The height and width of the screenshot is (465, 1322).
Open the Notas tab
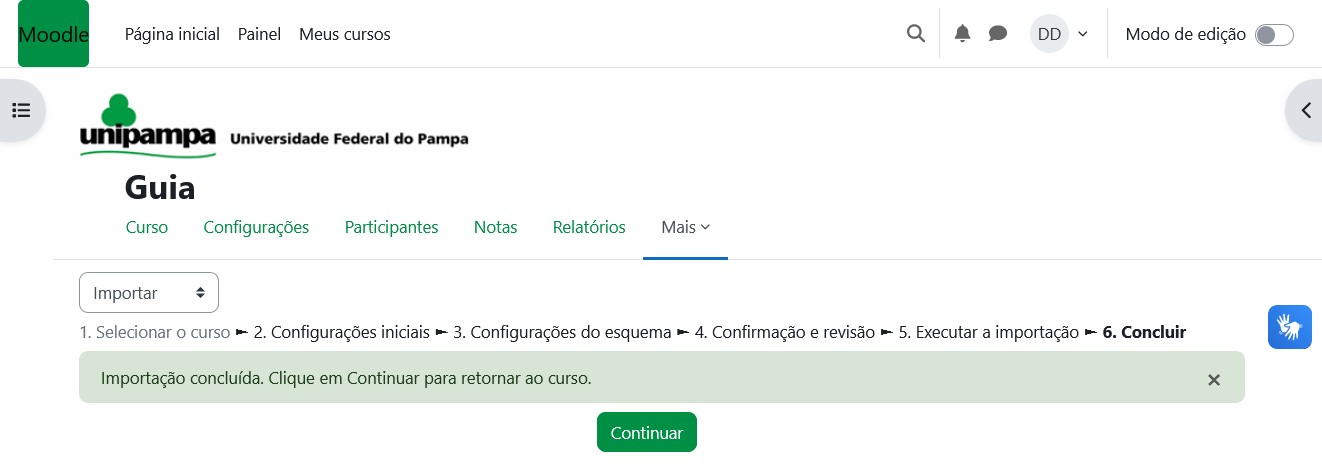[495, 227]
